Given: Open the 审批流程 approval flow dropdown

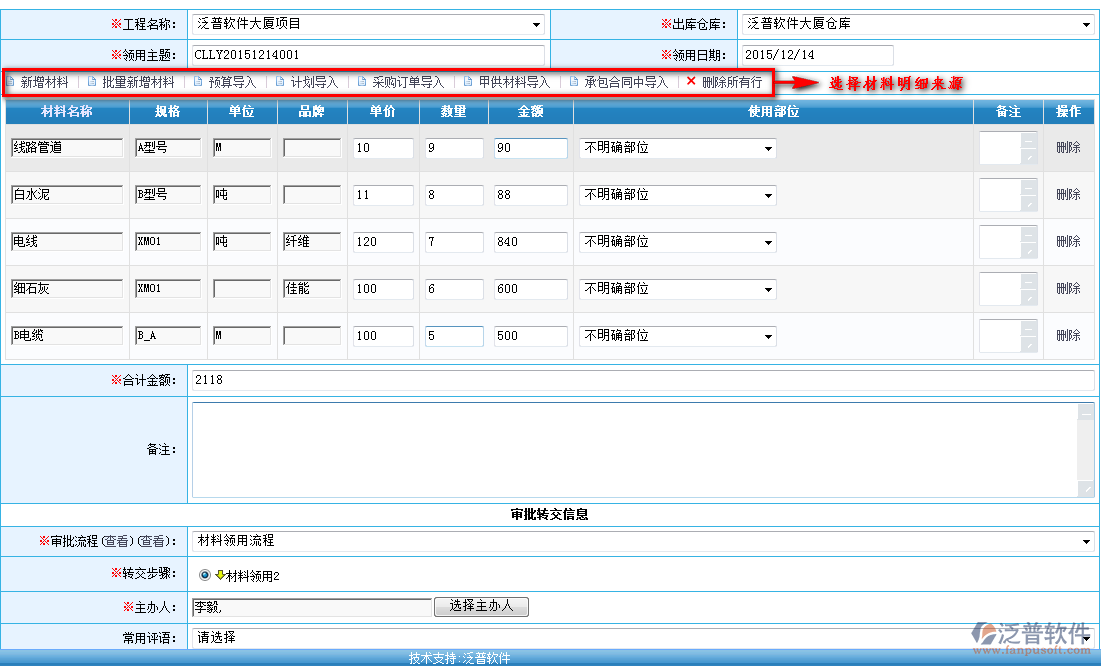Looking at the screenshot, I should tap(1086, 542).
